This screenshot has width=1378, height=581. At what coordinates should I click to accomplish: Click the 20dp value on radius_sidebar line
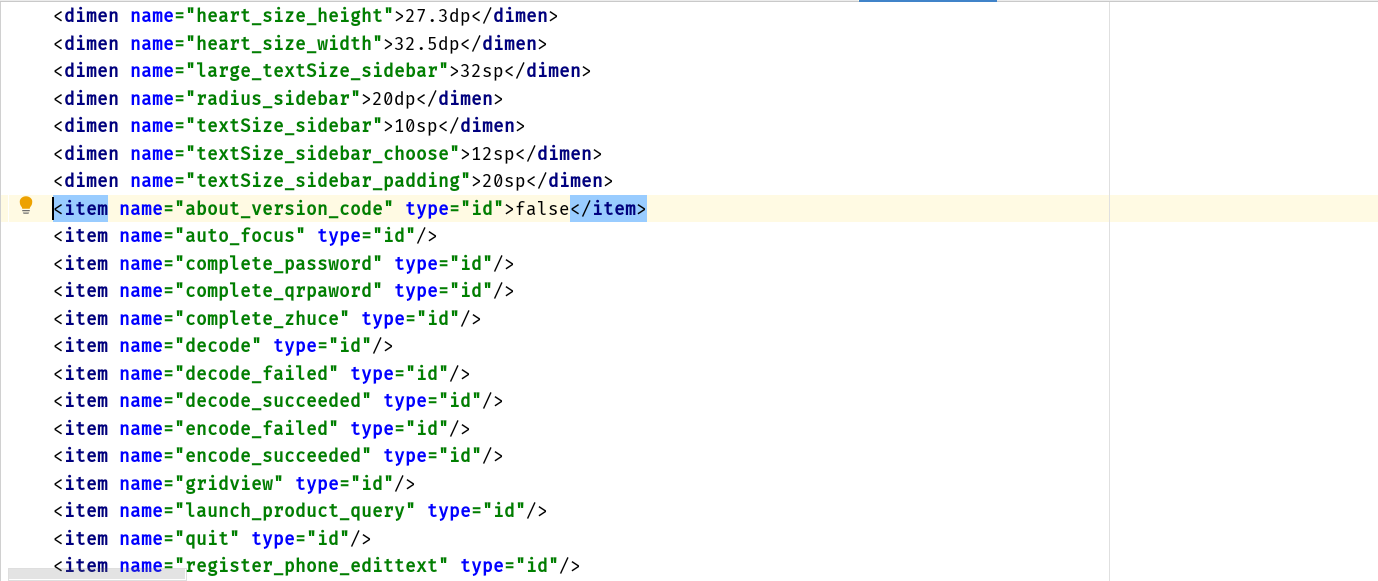click(394, 99)
